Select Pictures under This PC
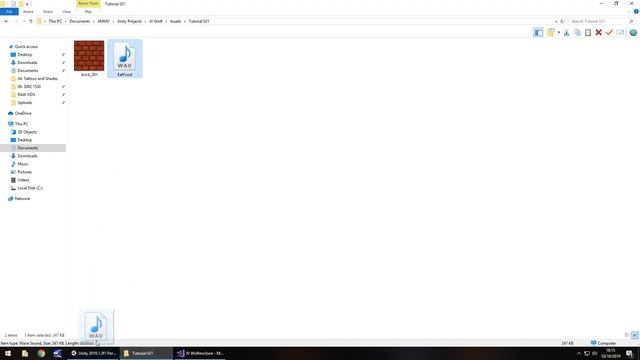Screen dimensions: 640x360 pos(24,172)
